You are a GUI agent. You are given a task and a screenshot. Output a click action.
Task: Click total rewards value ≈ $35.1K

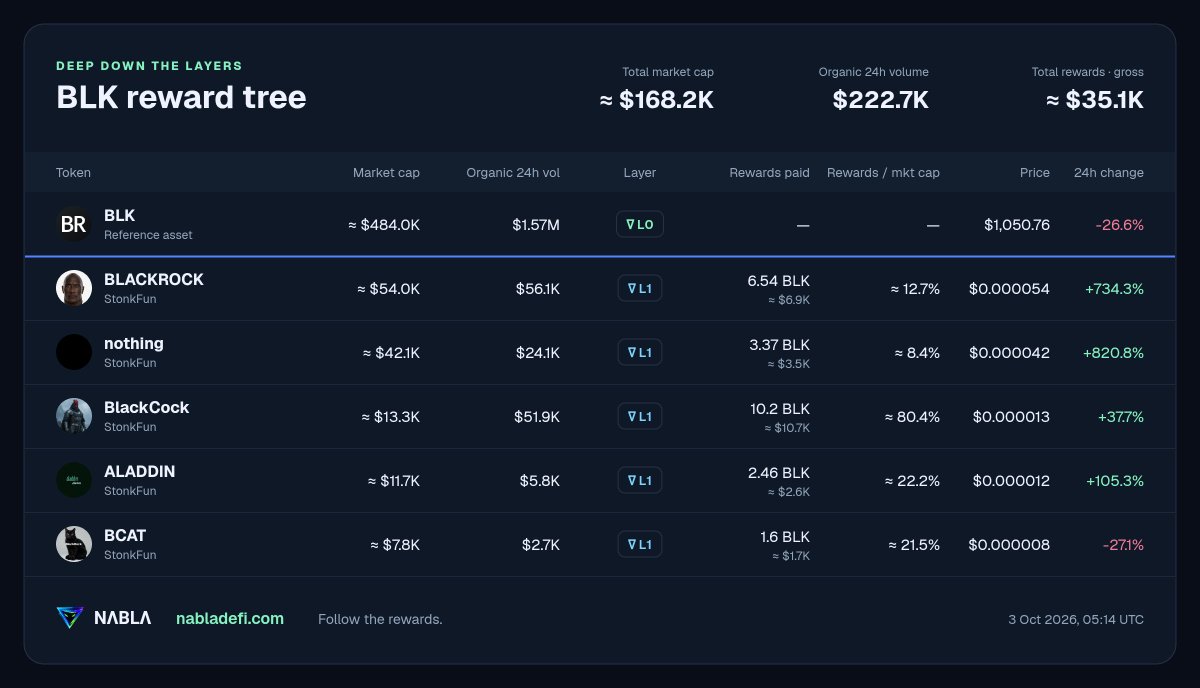click(x=1095, y=100)
